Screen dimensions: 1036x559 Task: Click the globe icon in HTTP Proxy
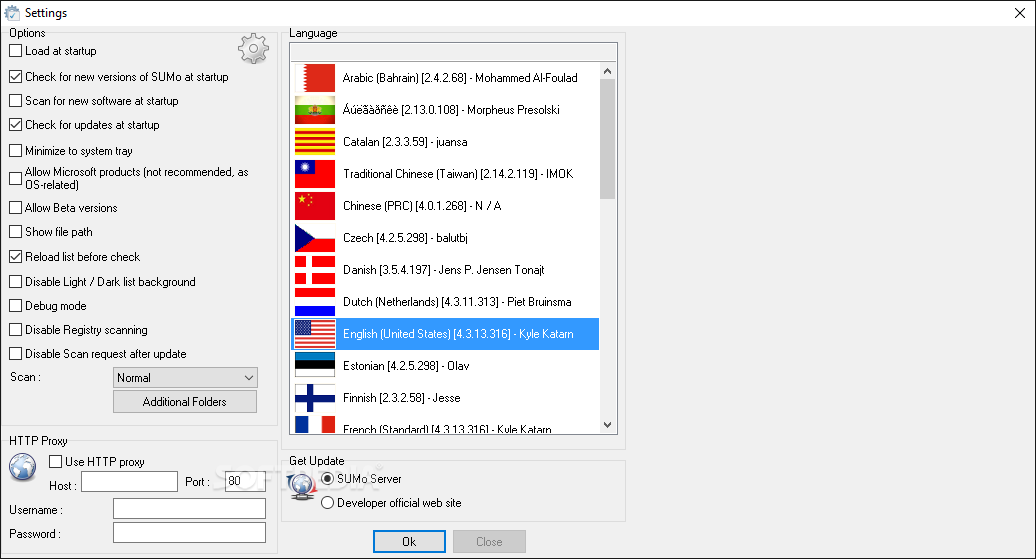pyautogui.click(x=22, y=466)
